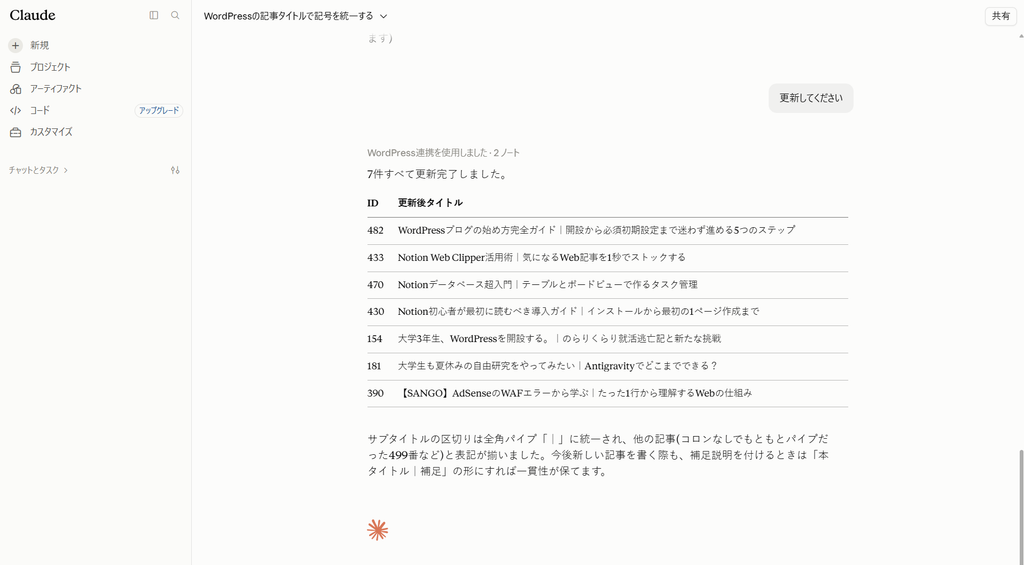Open search with the magnifier icon

click(x=175, y=15)
